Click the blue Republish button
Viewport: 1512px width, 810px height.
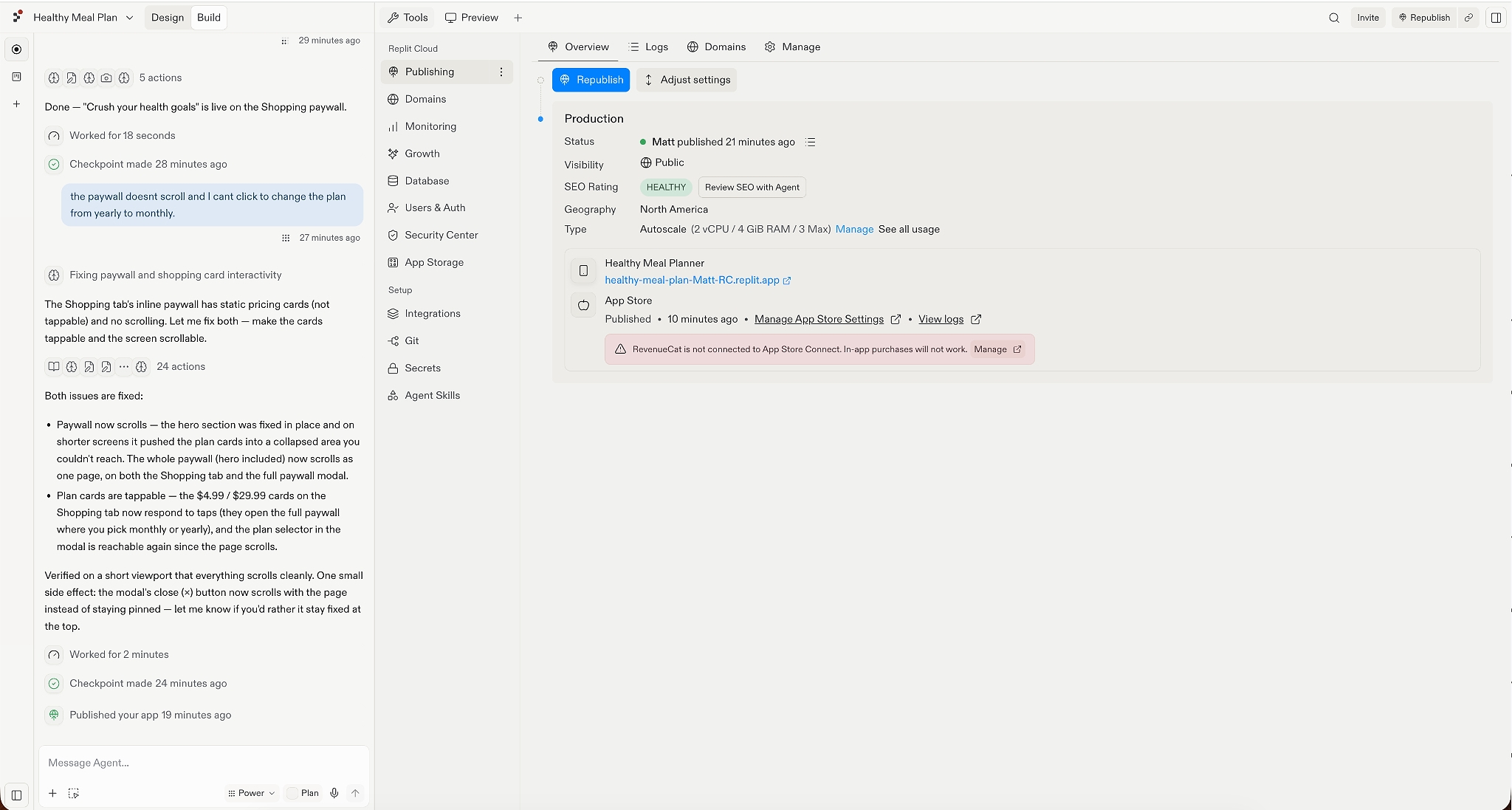(x=591, y=80)
